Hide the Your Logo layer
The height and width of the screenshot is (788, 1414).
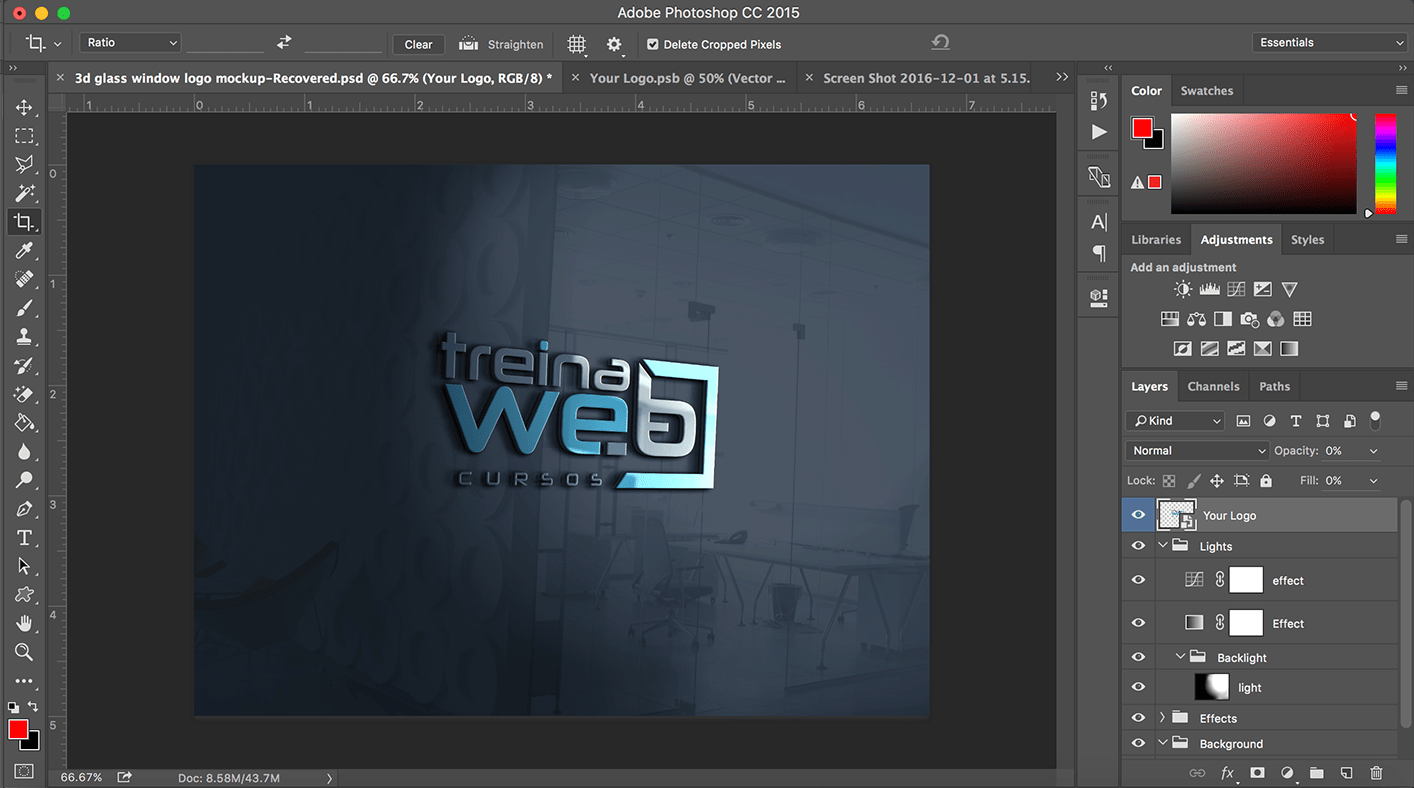[x=1138, y=515]
